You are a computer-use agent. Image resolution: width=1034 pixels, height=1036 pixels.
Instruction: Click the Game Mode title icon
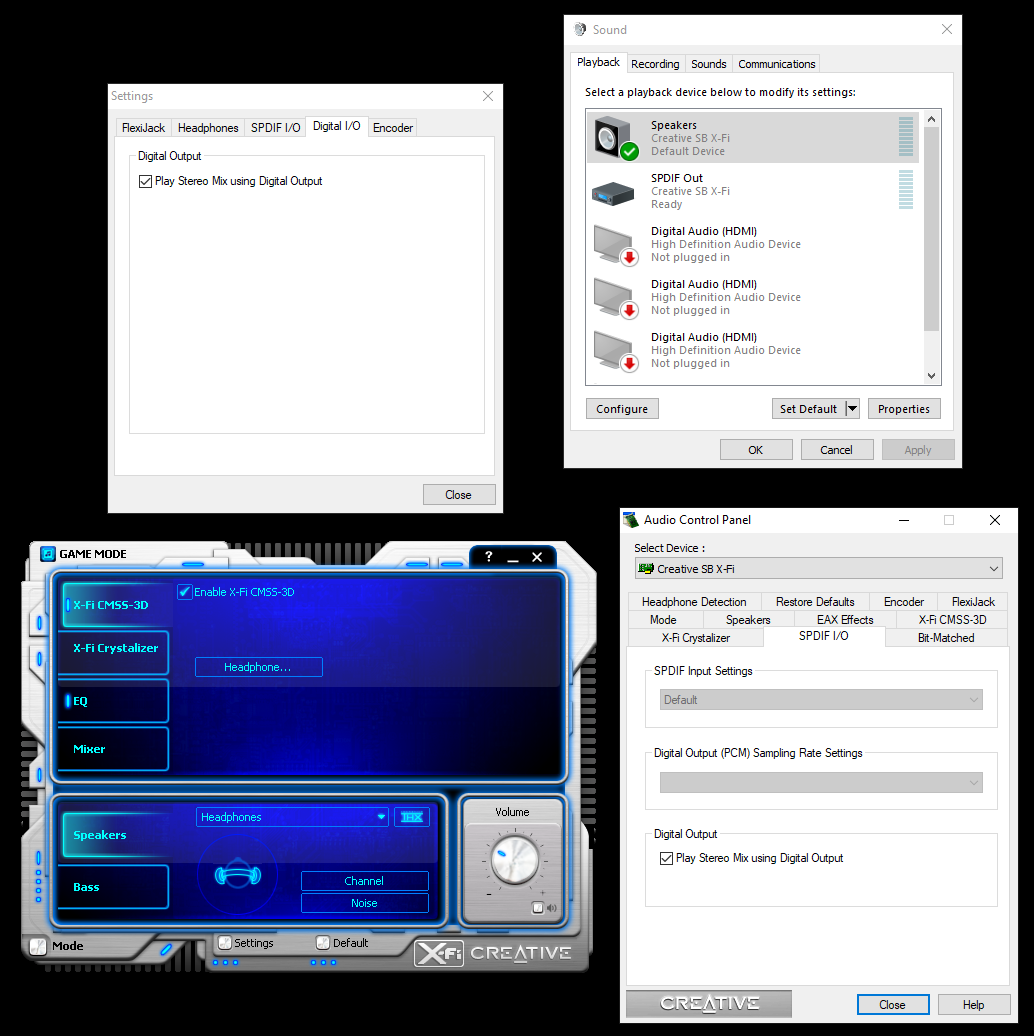tap(48, 554)
